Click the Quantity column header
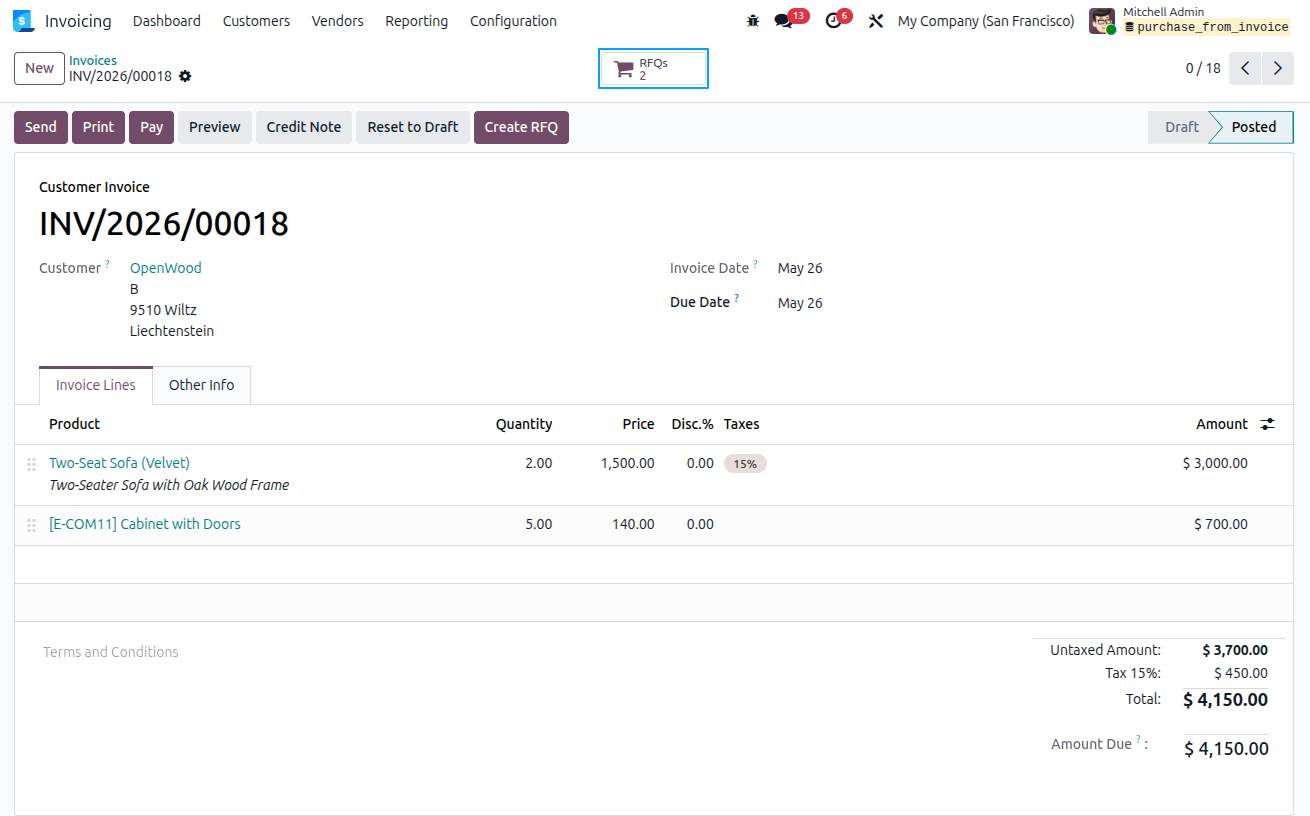This screenshot has width=1310, height=816. point(524,424)
